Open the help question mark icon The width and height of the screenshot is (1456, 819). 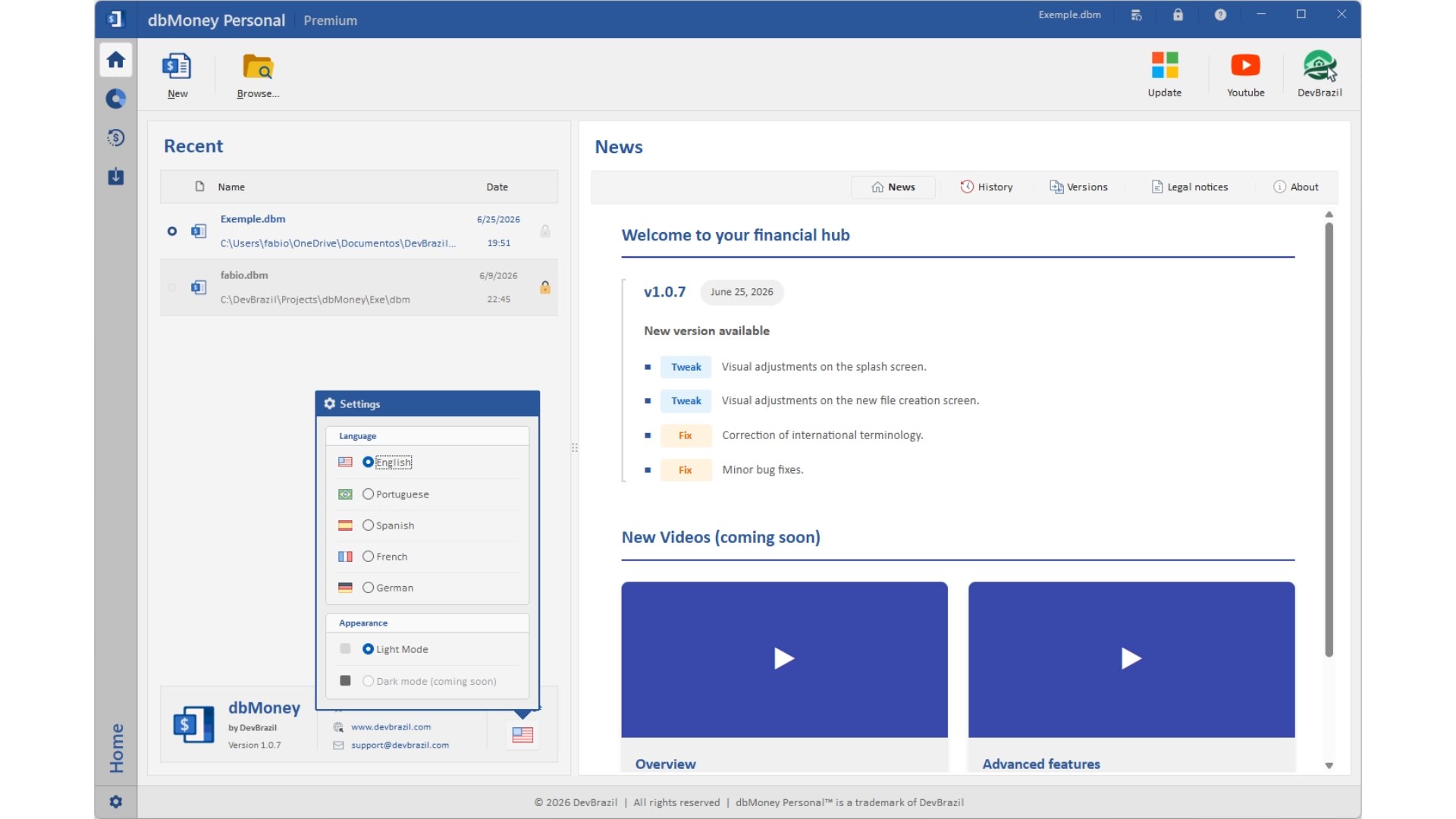tap(1220, 15)
